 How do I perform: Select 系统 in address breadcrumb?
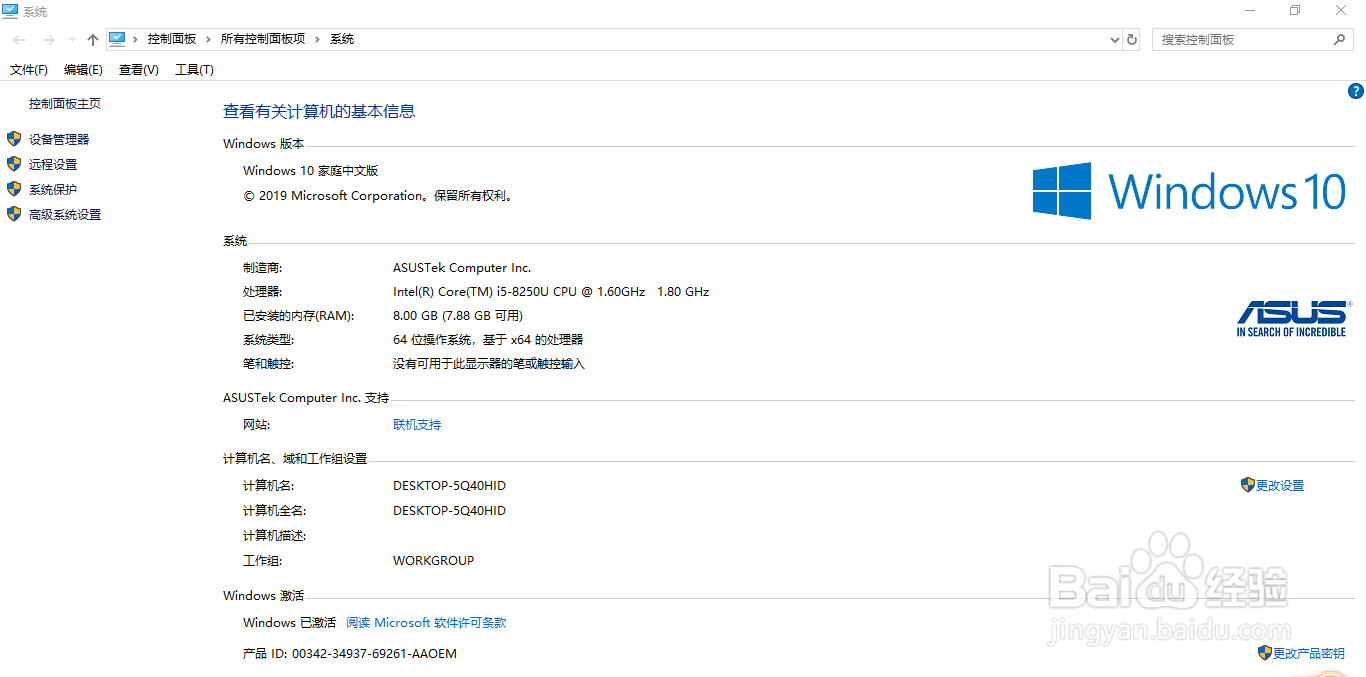pos(342,39)
